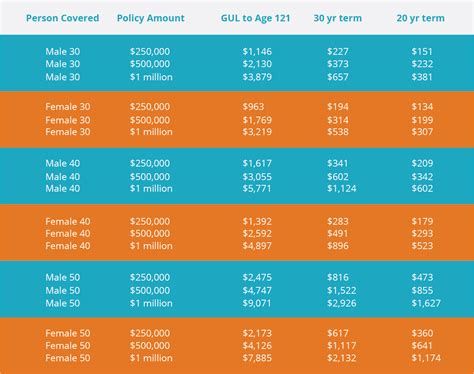Select the $5,771 Male 40 GUL value
The width and height of the screenshot is (474, 374).
257,189
